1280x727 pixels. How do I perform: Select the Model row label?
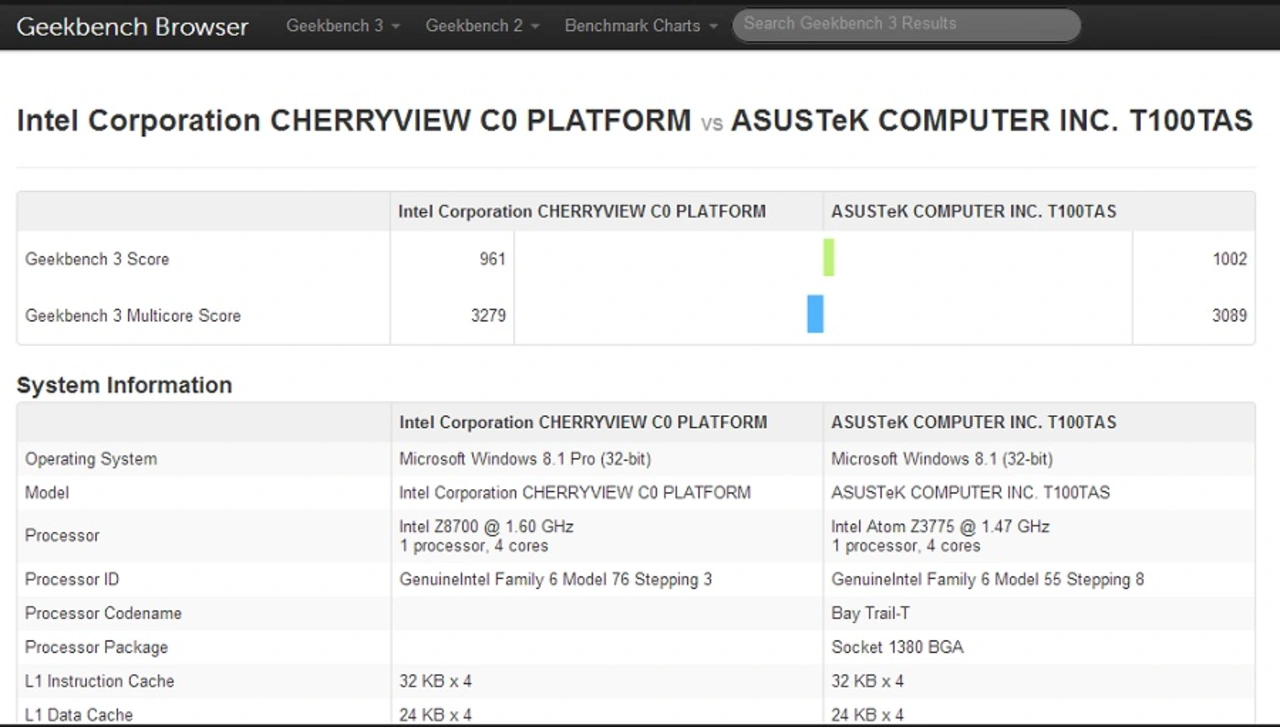tap(47, 492)
